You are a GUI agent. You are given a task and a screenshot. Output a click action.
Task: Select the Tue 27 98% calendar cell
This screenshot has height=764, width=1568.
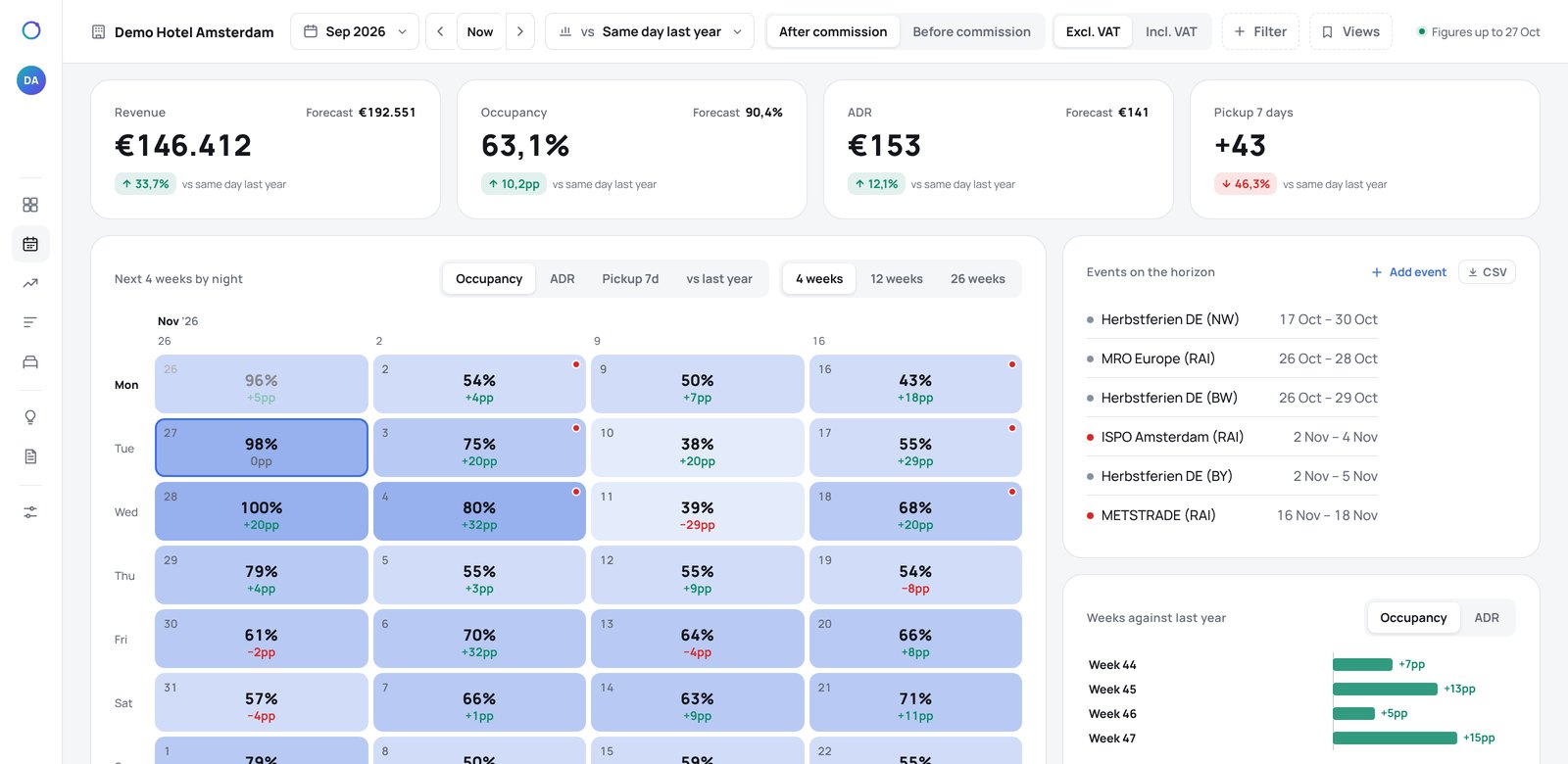(262, 448)
